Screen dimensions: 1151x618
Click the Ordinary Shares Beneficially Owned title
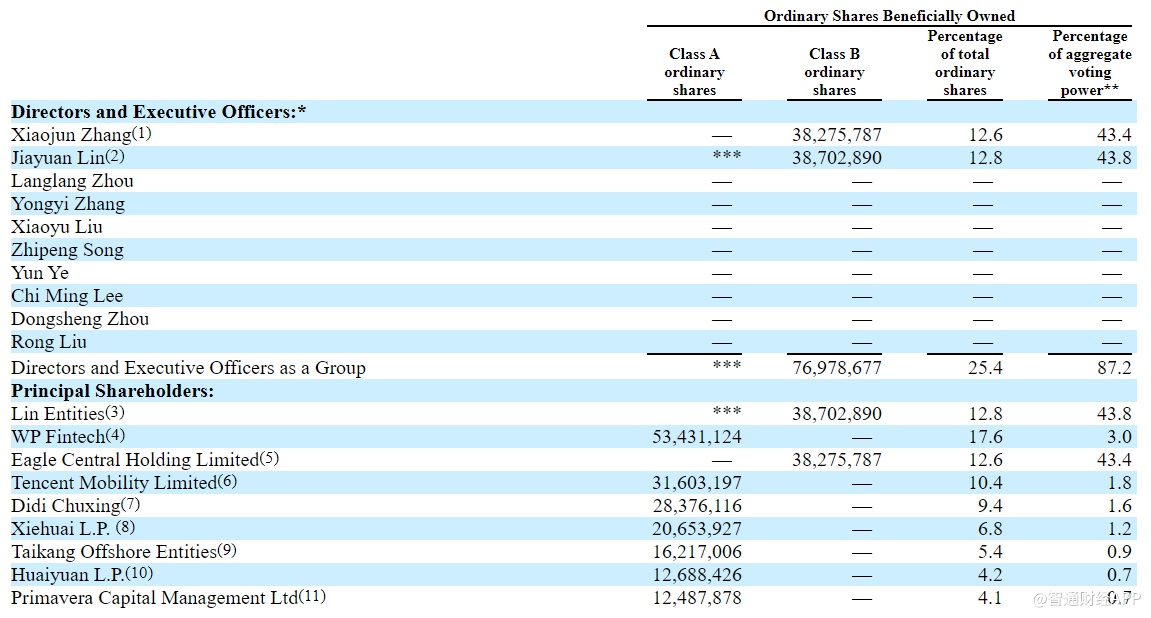(x=889, y=16)
